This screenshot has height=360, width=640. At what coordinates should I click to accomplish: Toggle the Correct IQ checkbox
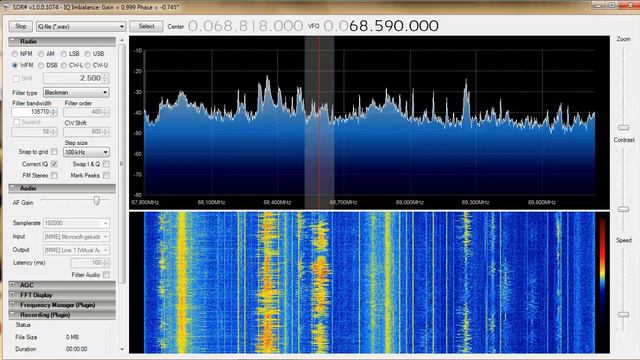click(54, 164)
